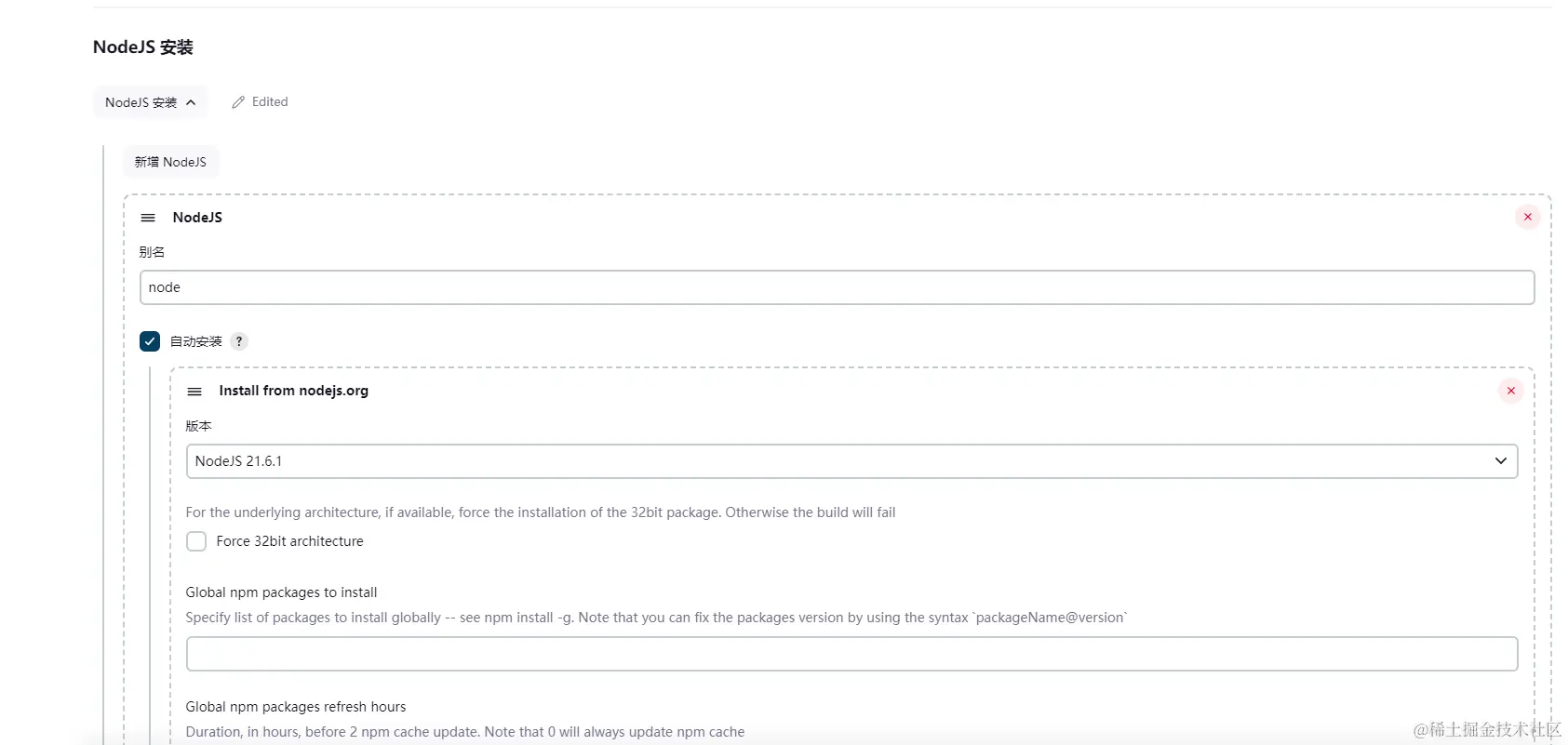The height and width of the screenshot is (745, 1568).
Task: Add a new NodeJS with 新增 NodeJS
Action: 170,162
